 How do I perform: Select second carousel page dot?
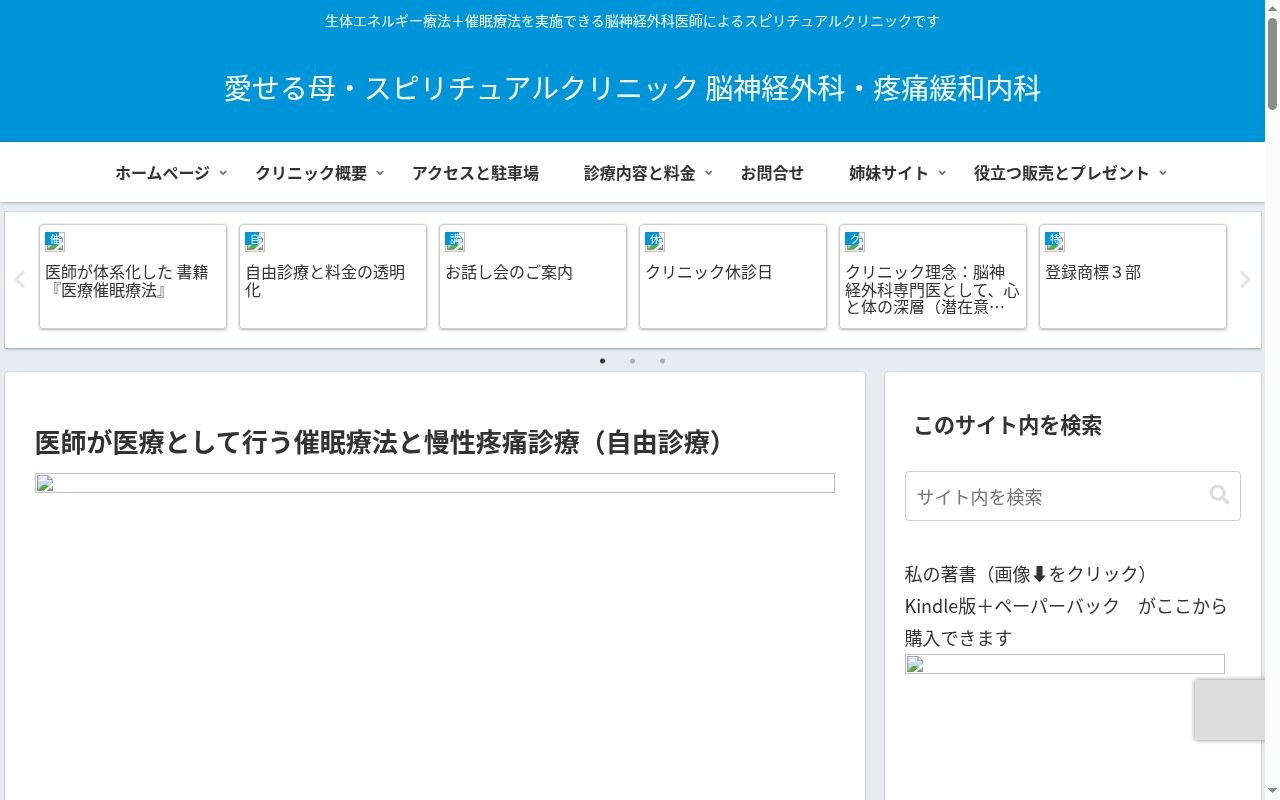pyautogui.click(x=632, y=361)
